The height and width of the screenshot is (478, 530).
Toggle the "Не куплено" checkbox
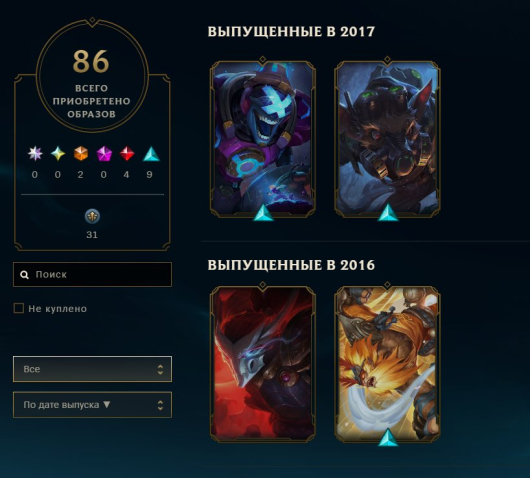[x=19, y=308]
